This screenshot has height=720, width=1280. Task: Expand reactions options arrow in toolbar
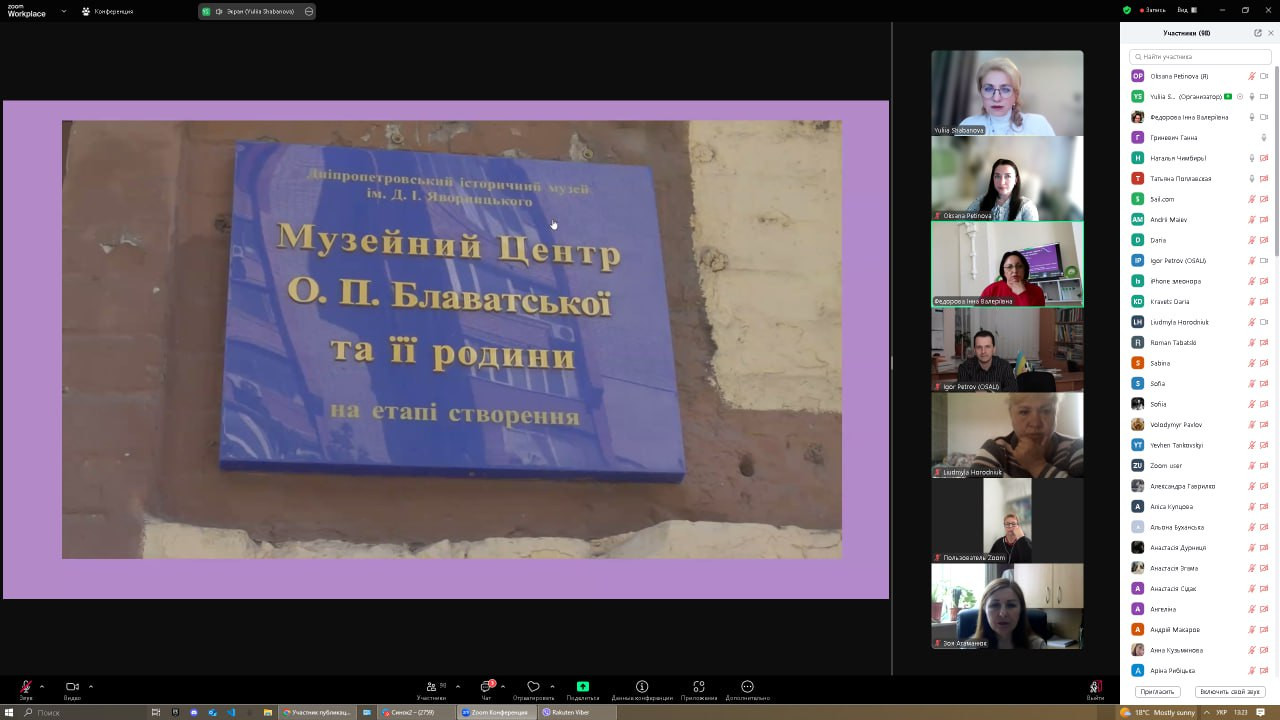(x=552, y=686)
